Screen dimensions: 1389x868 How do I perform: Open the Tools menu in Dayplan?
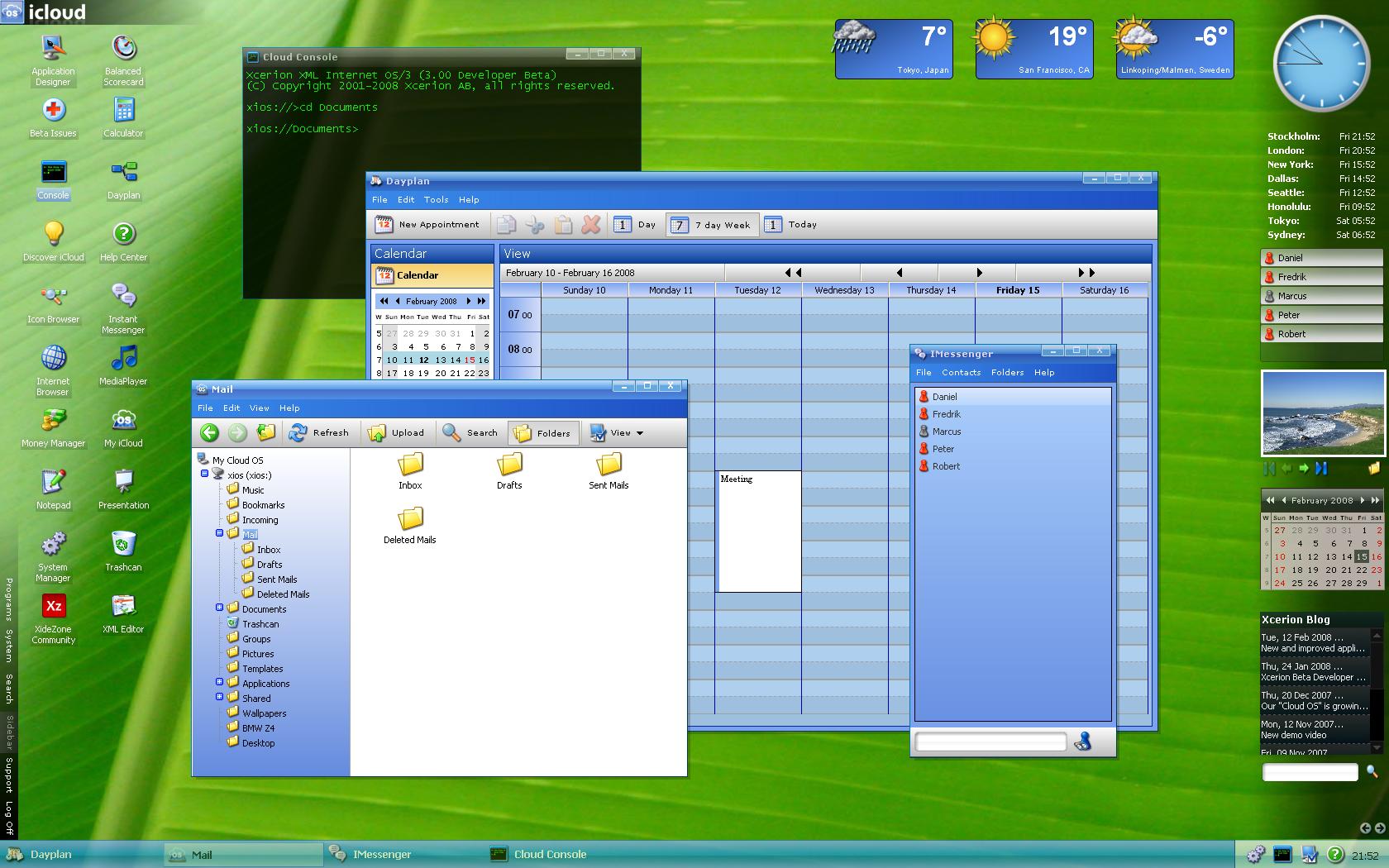436,199
